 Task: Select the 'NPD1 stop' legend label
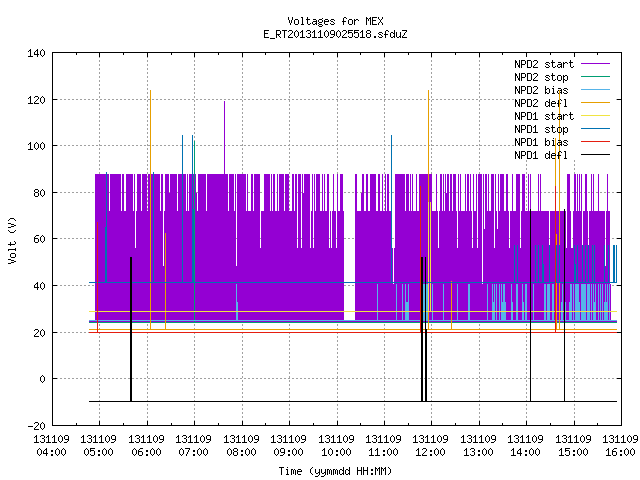pos(541,129)
